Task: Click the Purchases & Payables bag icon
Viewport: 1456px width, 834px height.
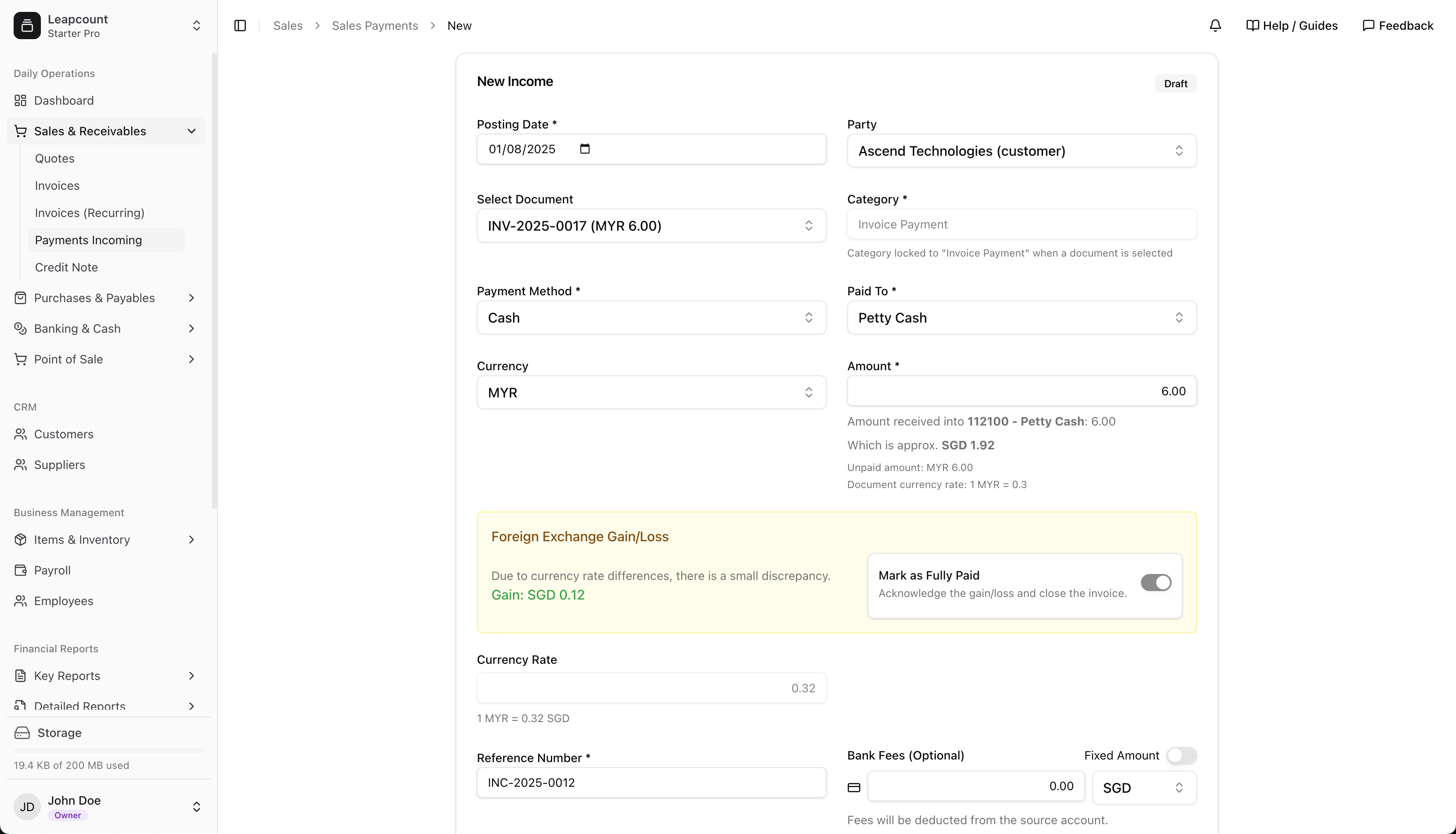Action: 20,298
